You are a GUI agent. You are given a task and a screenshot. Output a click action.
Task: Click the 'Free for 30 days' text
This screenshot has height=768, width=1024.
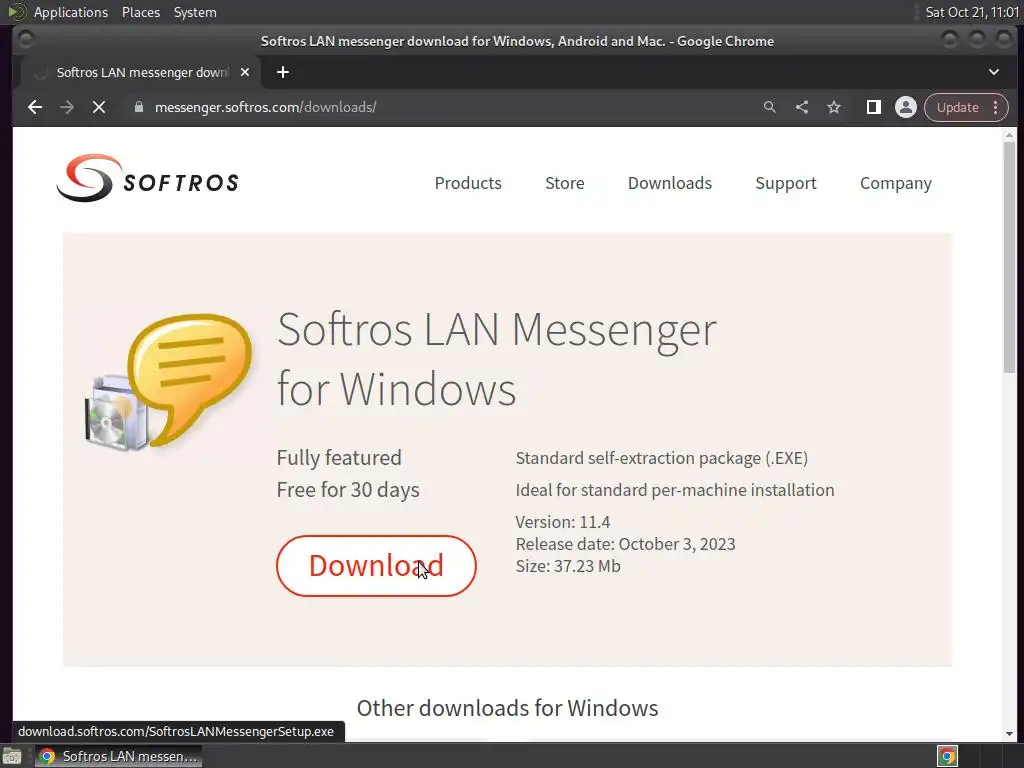pyautogui.click(x=348, y=490)
